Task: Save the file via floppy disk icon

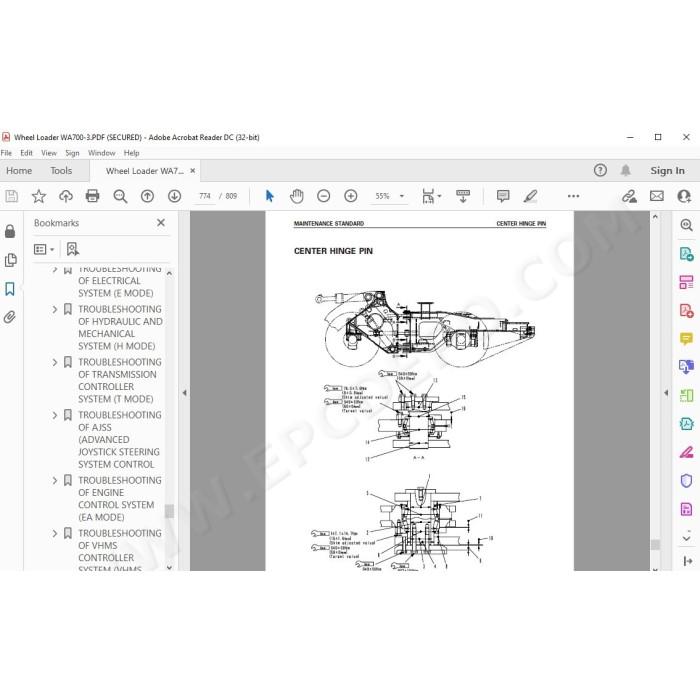Action: [11, 196]
